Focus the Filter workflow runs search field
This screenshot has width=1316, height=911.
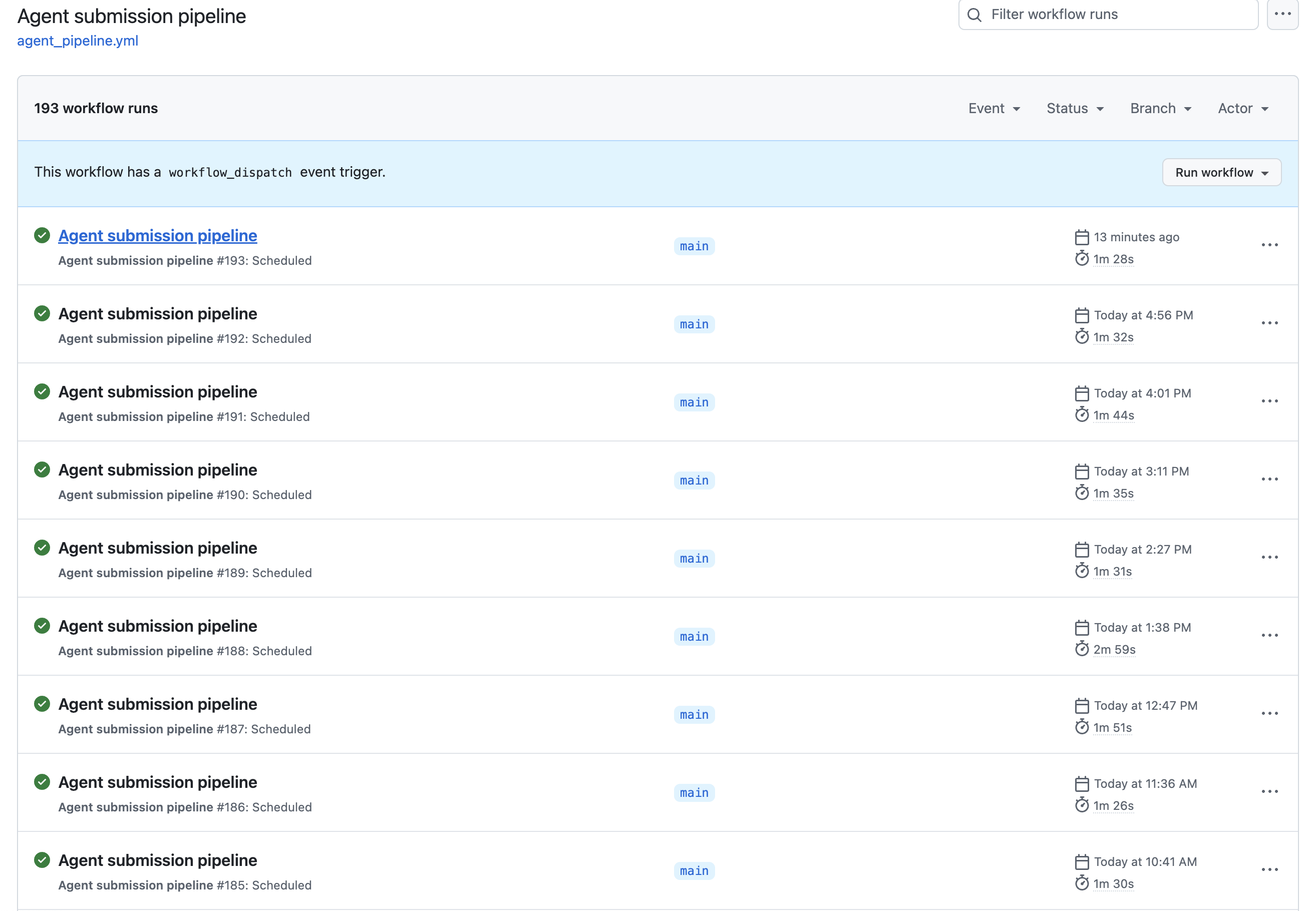pyautogui.click(x=1108, y=15)
